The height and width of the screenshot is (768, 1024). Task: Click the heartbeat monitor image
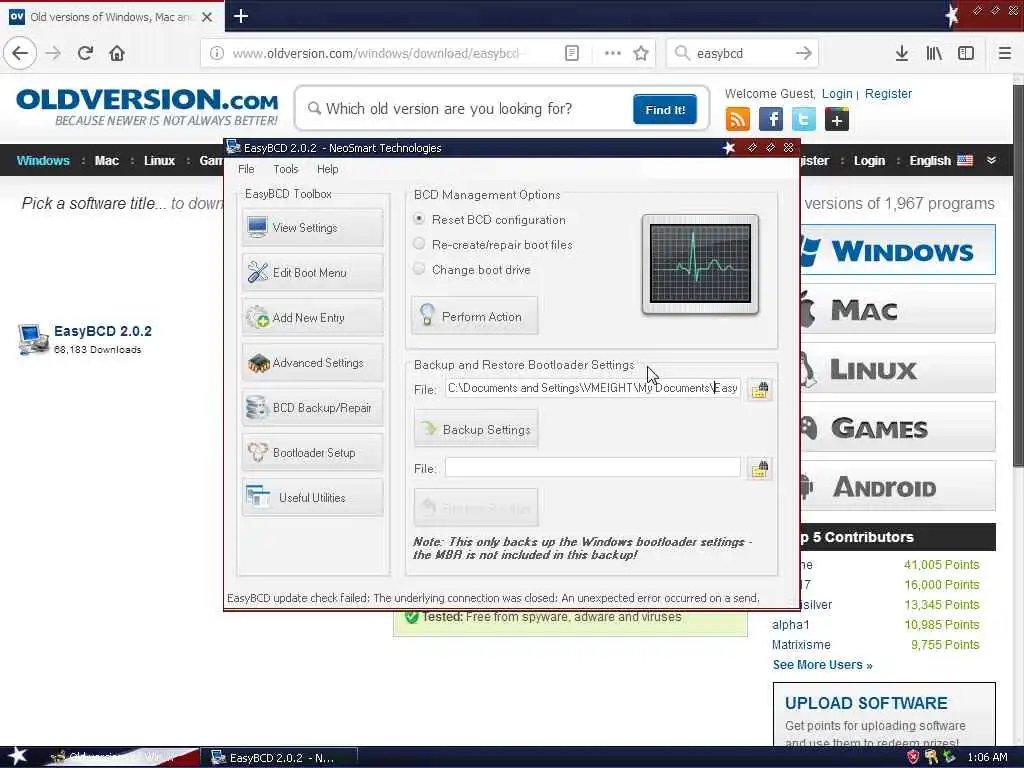pos(700,264)
